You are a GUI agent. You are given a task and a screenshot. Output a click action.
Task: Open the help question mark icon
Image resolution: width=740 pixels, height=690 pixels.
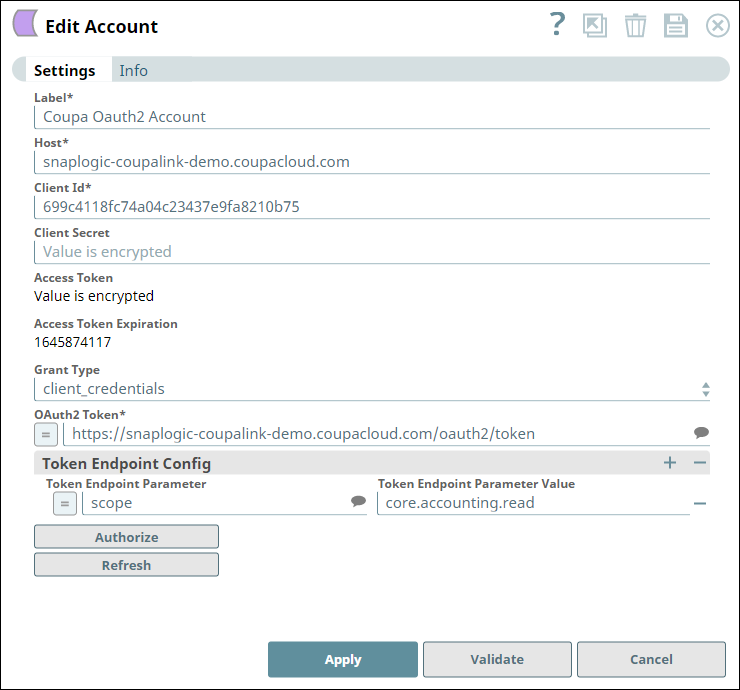pyautogui.click(x=557, y=24)
